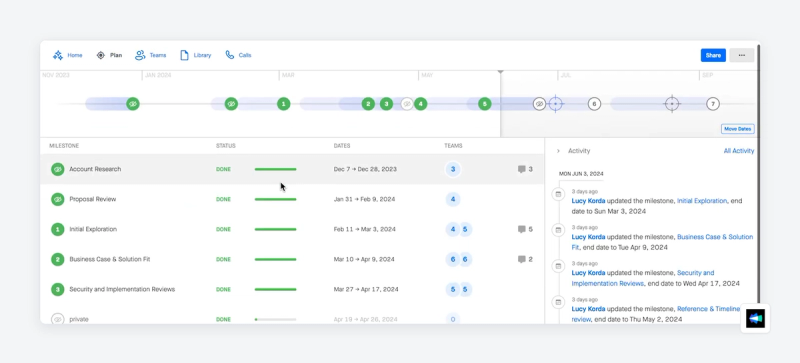Click Initial Exploration green number 1 badge
The height and width of the screenshot is (363, 800).
(x=58, y=229)
